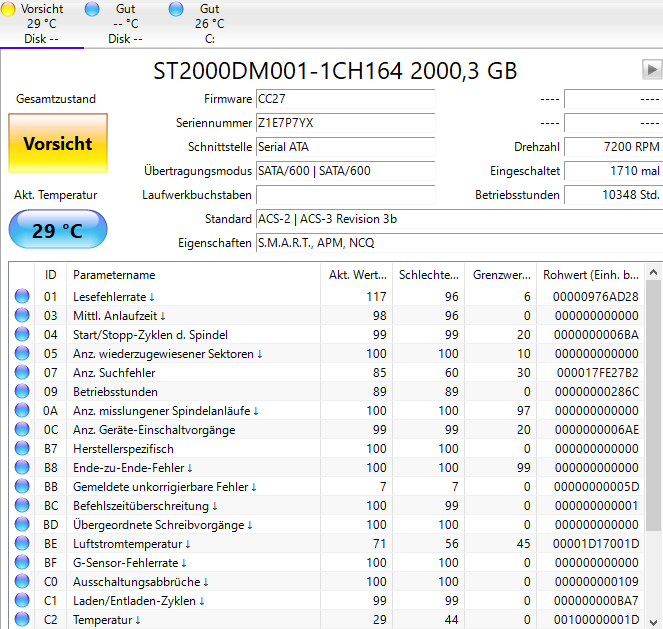Click status icon for Geräte-Einschaltvorgänge row
The image size is (663, 629).
(x=22, y=429)
